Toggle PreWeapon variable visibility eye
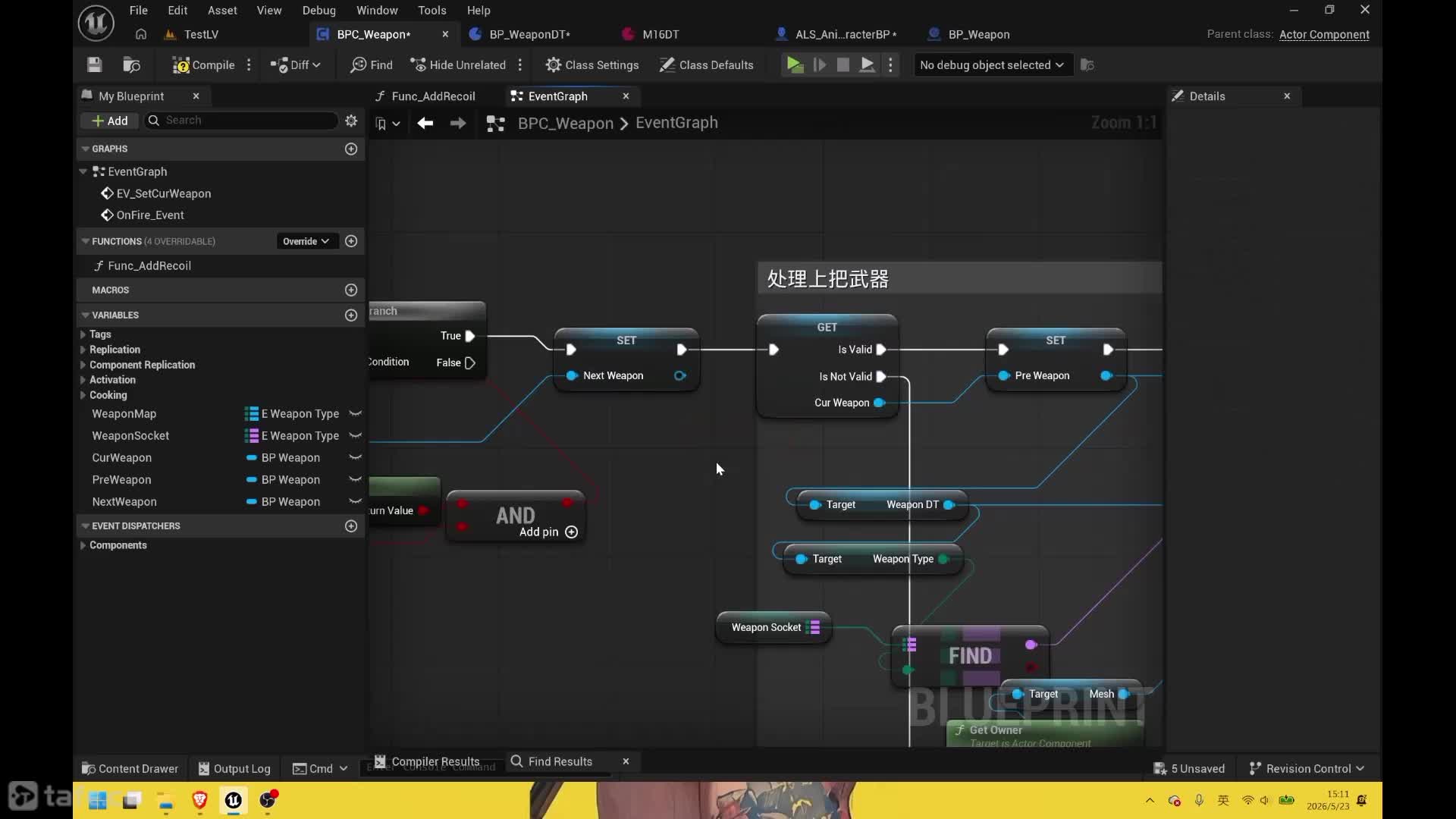This screenshot has width=1456, height=819. (355, 479)
